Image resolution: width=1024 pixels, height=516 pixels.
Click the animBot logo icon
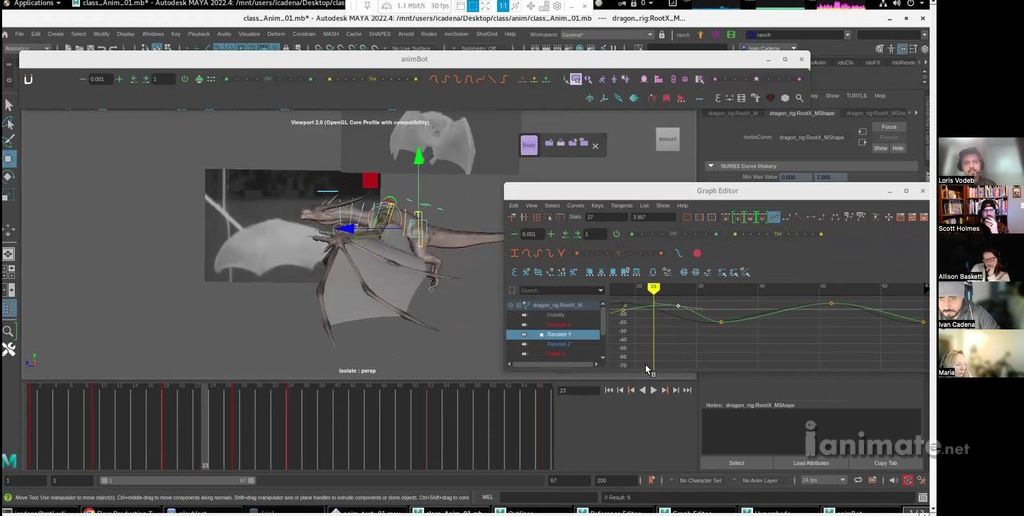pyautogui.click(x=28, y=79)
